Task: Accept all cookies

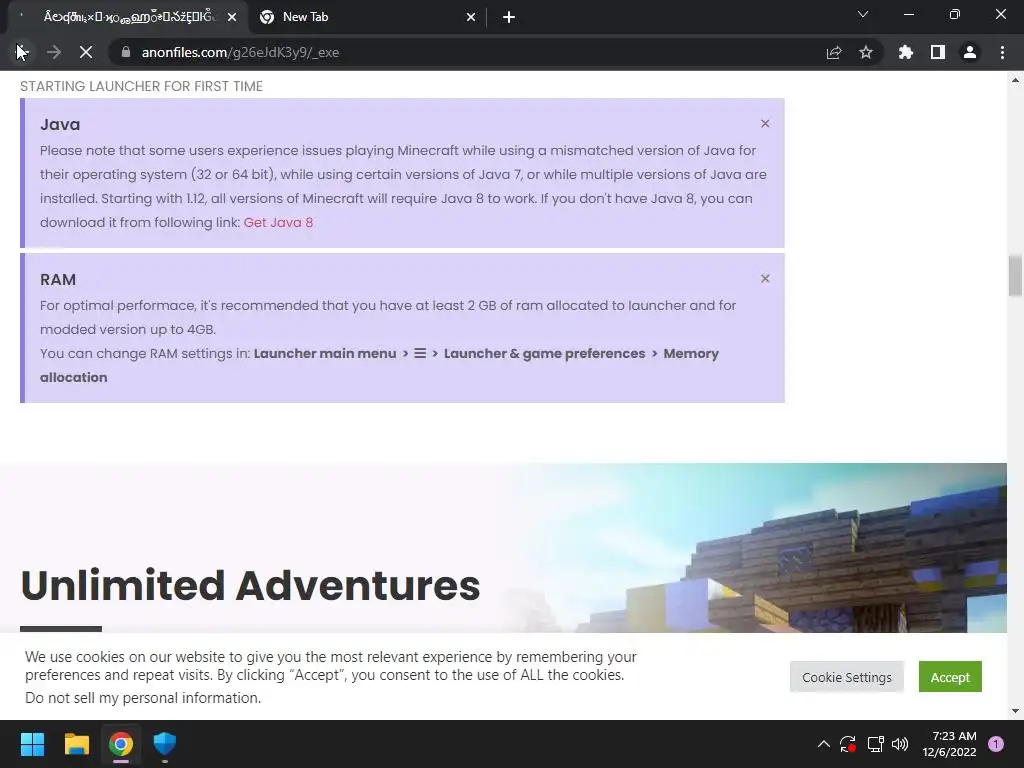Action: pos(950,677)
